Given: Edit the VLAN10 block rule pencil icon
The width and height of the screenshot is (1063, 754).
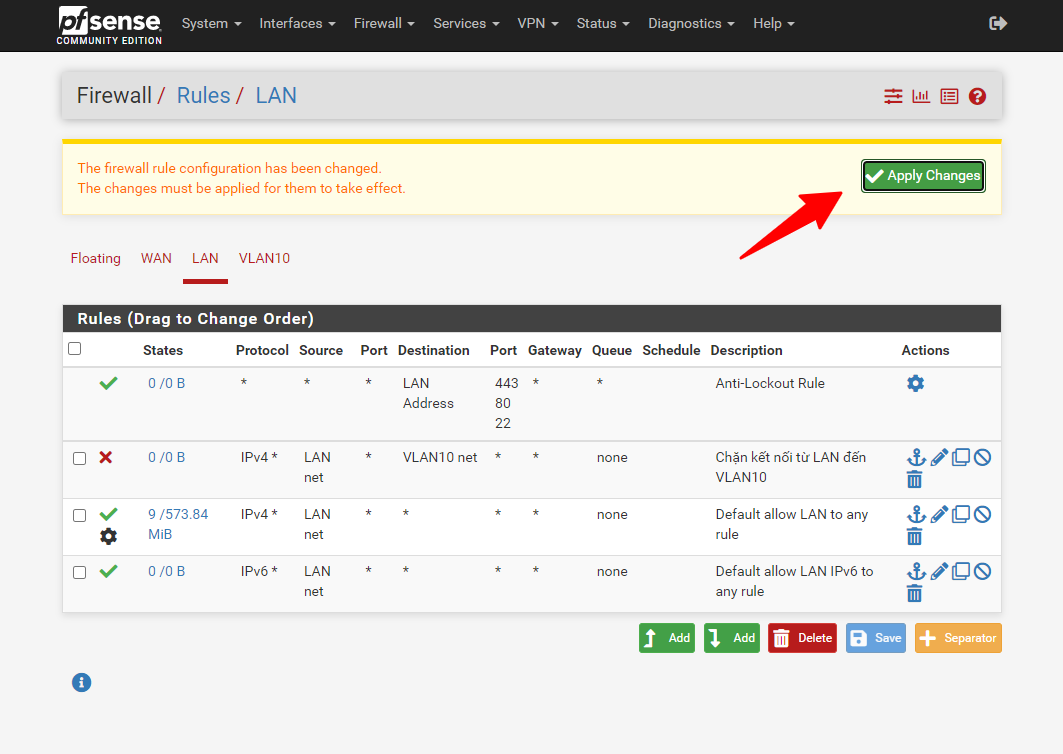Looking at the screenshot, I should click(939, 457).
